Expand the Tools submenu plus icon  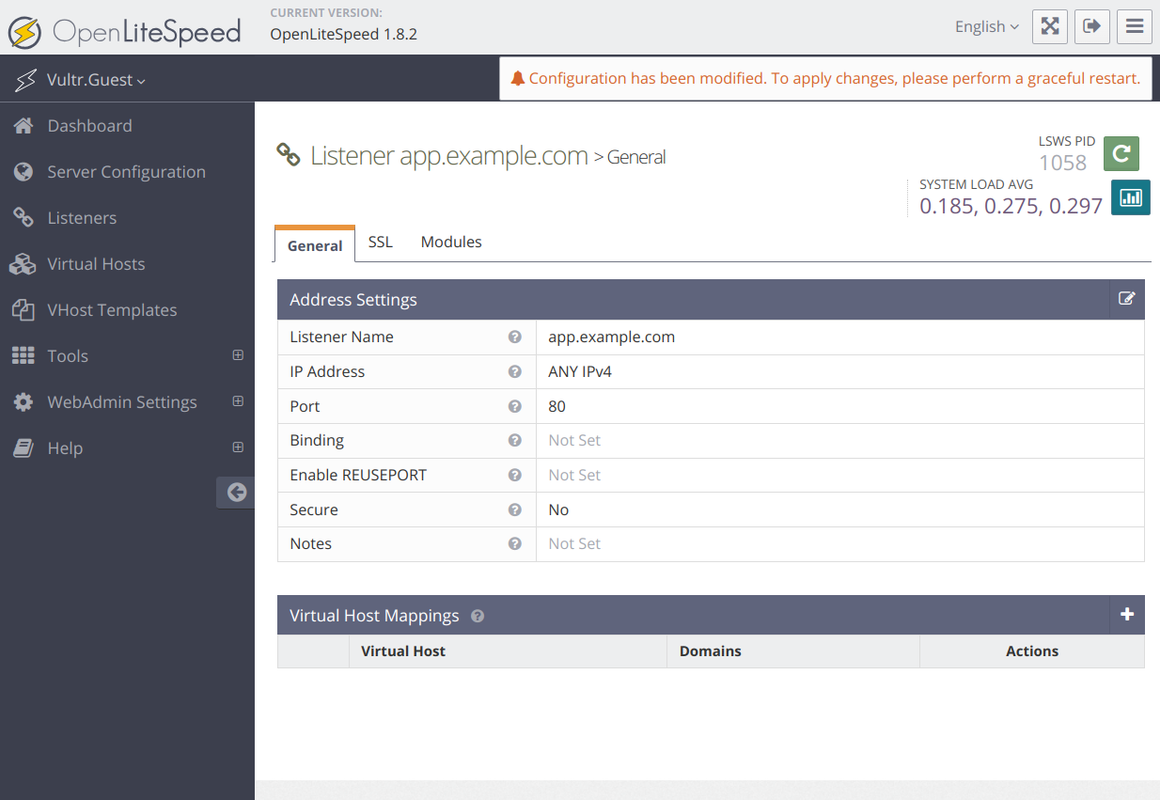pos(237,355)
